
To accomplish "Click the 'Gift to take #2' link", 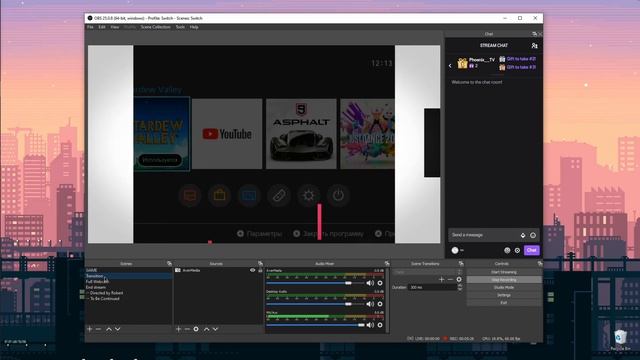I will (x=521, y=59).
